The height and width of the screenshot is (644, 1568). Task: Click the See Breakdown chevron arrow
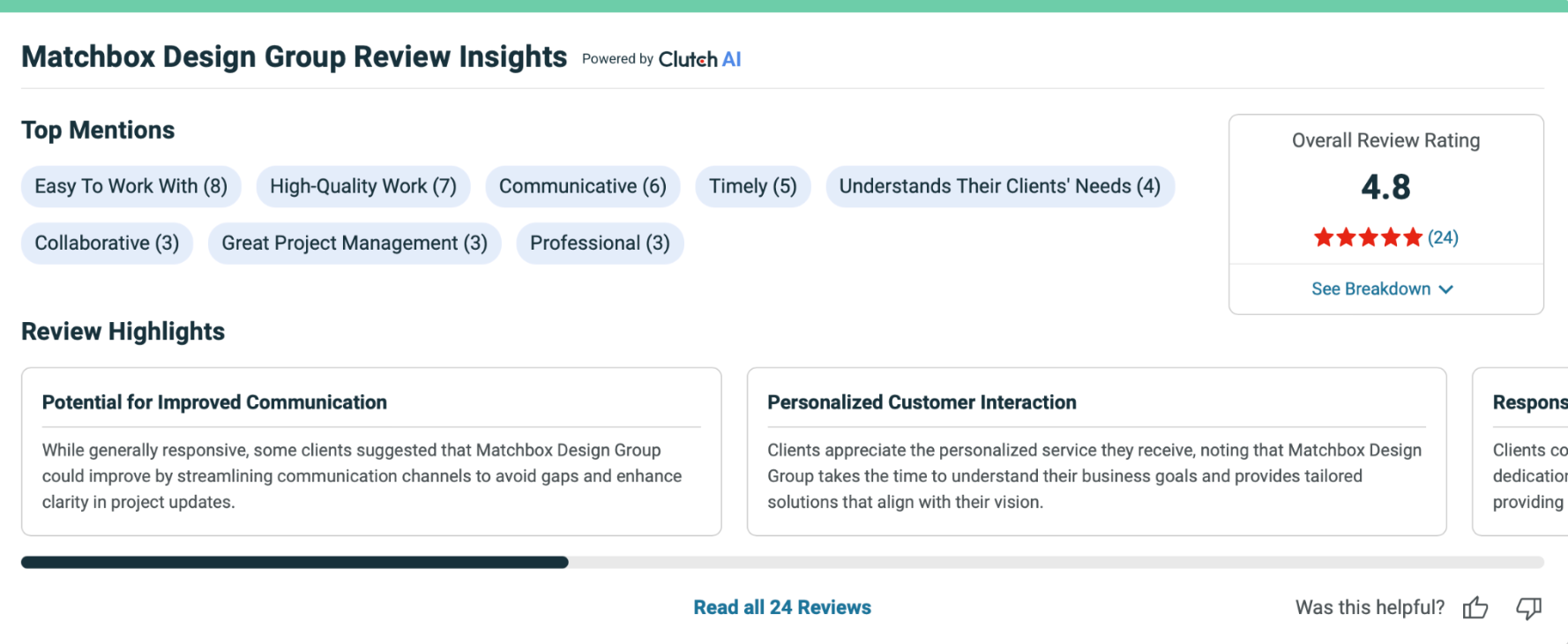pos(1446,289)
